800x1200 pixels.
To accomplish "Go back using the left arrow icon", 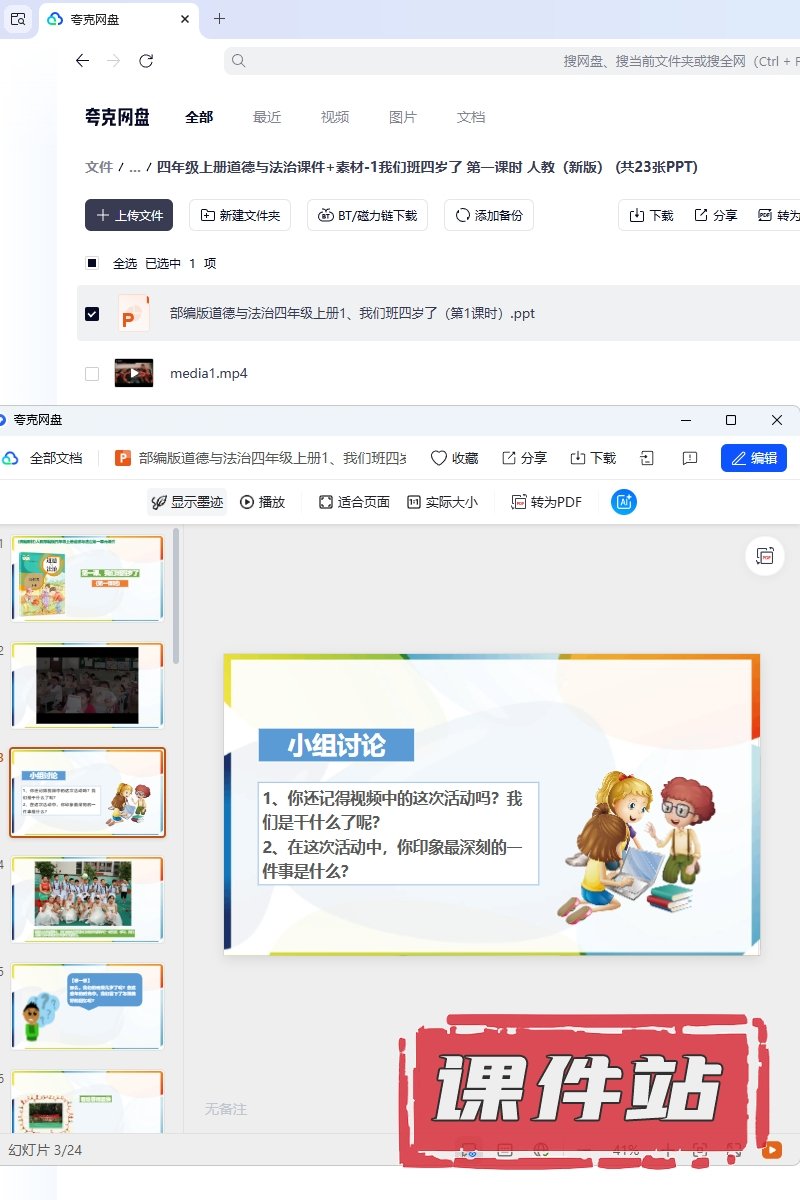I will 82,61.
